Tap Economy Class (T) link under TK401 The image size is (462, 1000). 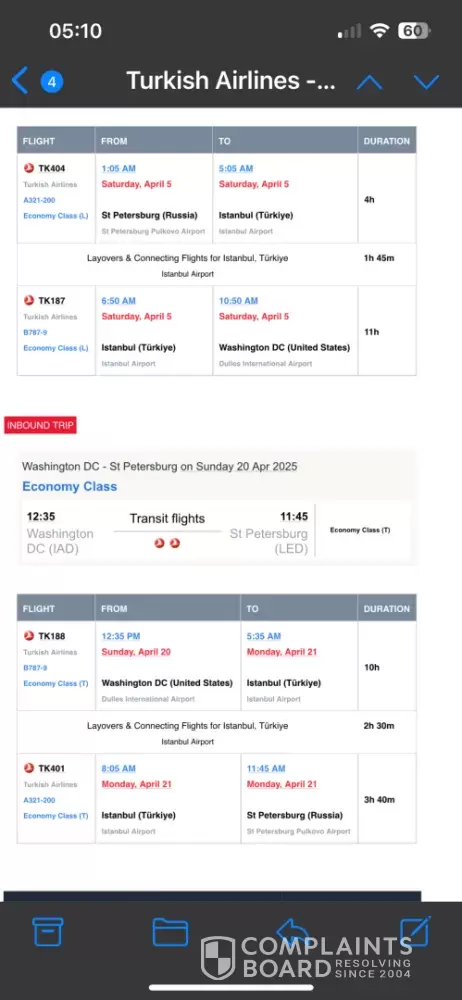tap(56, 816)
